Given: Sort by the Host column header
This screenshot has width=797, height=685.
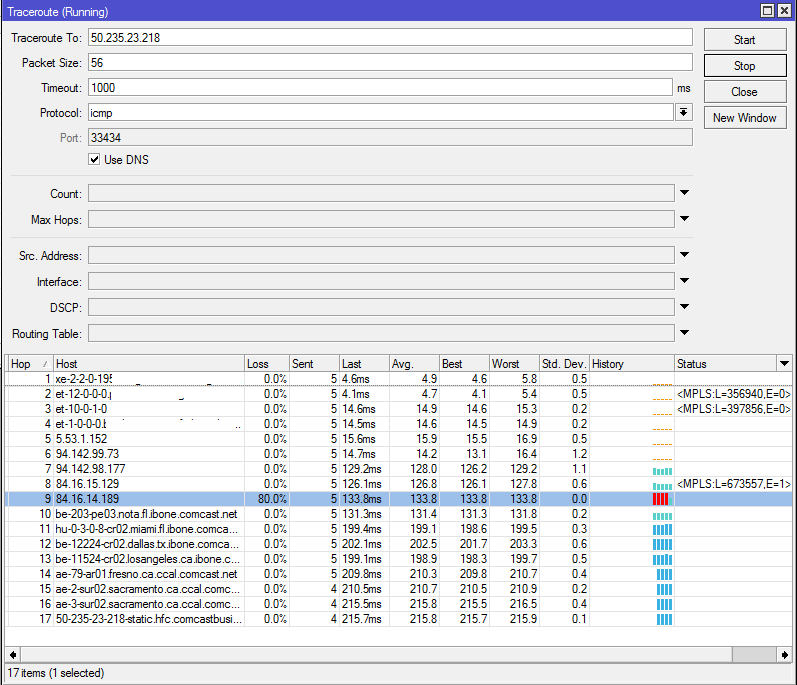Looking at the screenshot, I should pyautogui.click(x=149, y=364).
